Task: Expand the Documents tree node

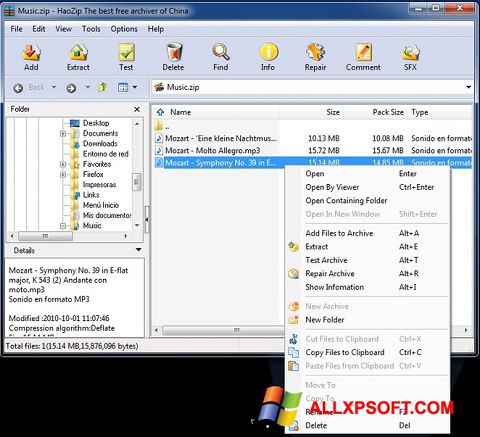Action: (63, 134)
